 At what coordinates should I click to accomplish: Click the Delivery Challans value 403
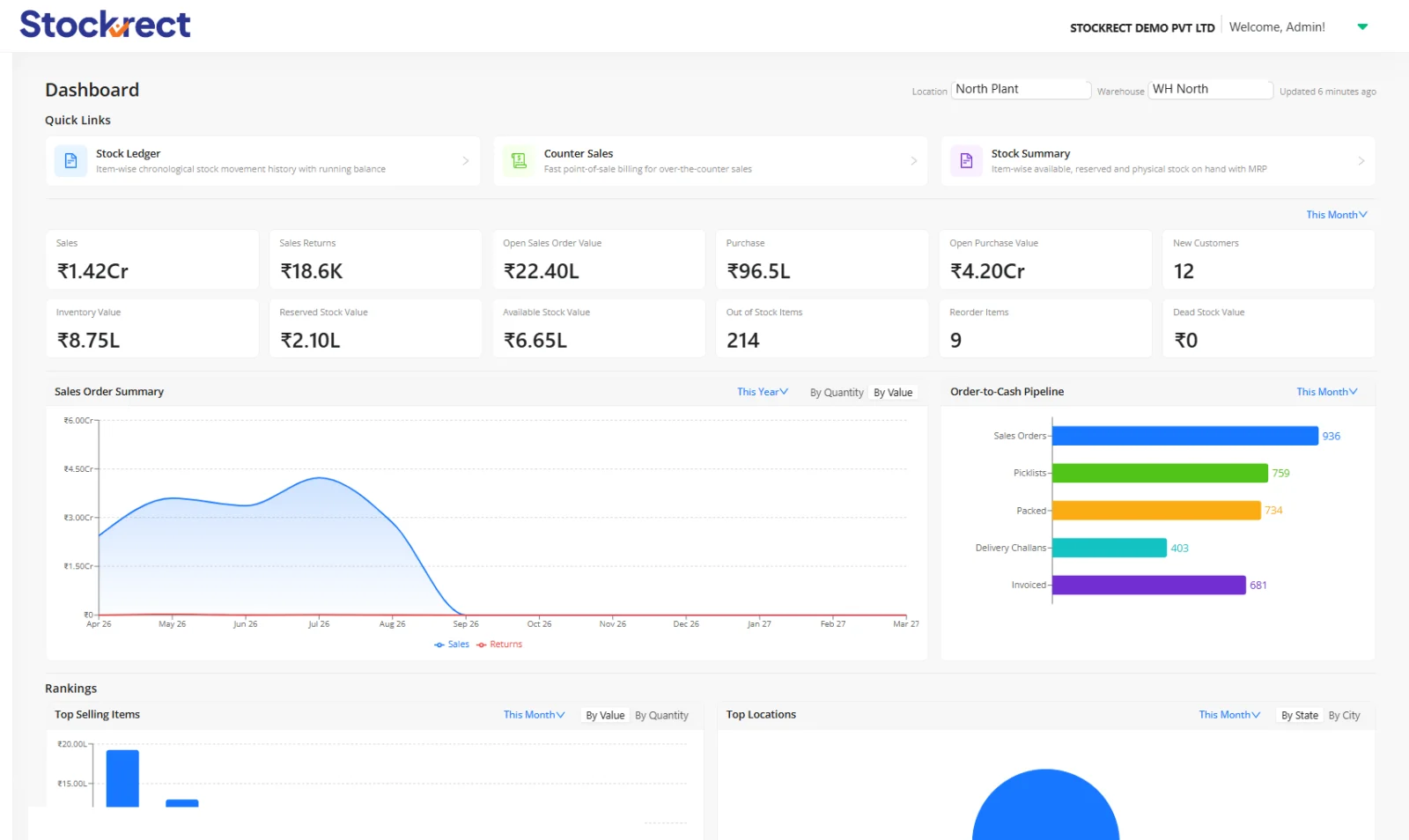coord(1179,549)
